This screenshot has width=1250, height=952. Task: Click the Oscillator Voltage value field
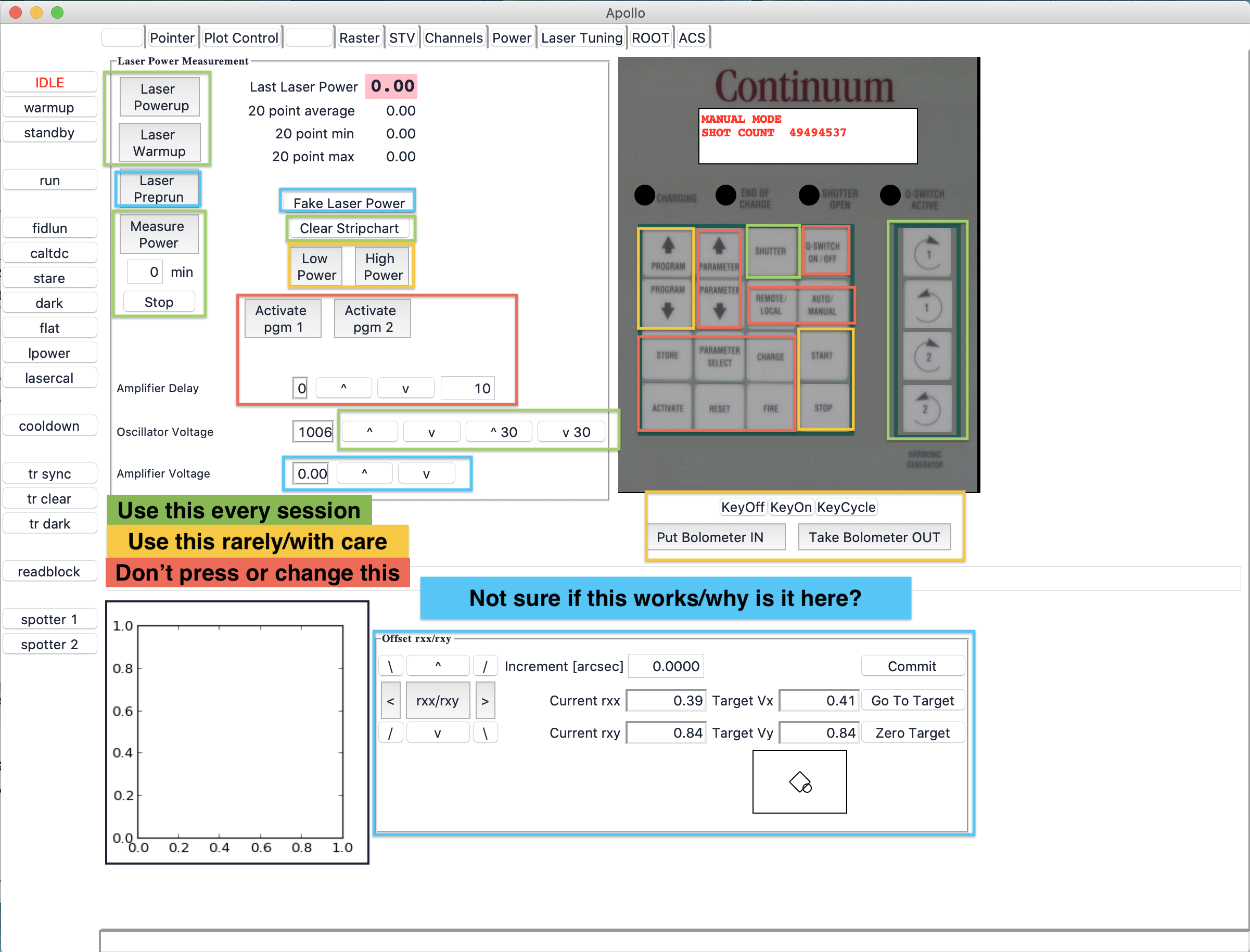[x=313, y=432]
